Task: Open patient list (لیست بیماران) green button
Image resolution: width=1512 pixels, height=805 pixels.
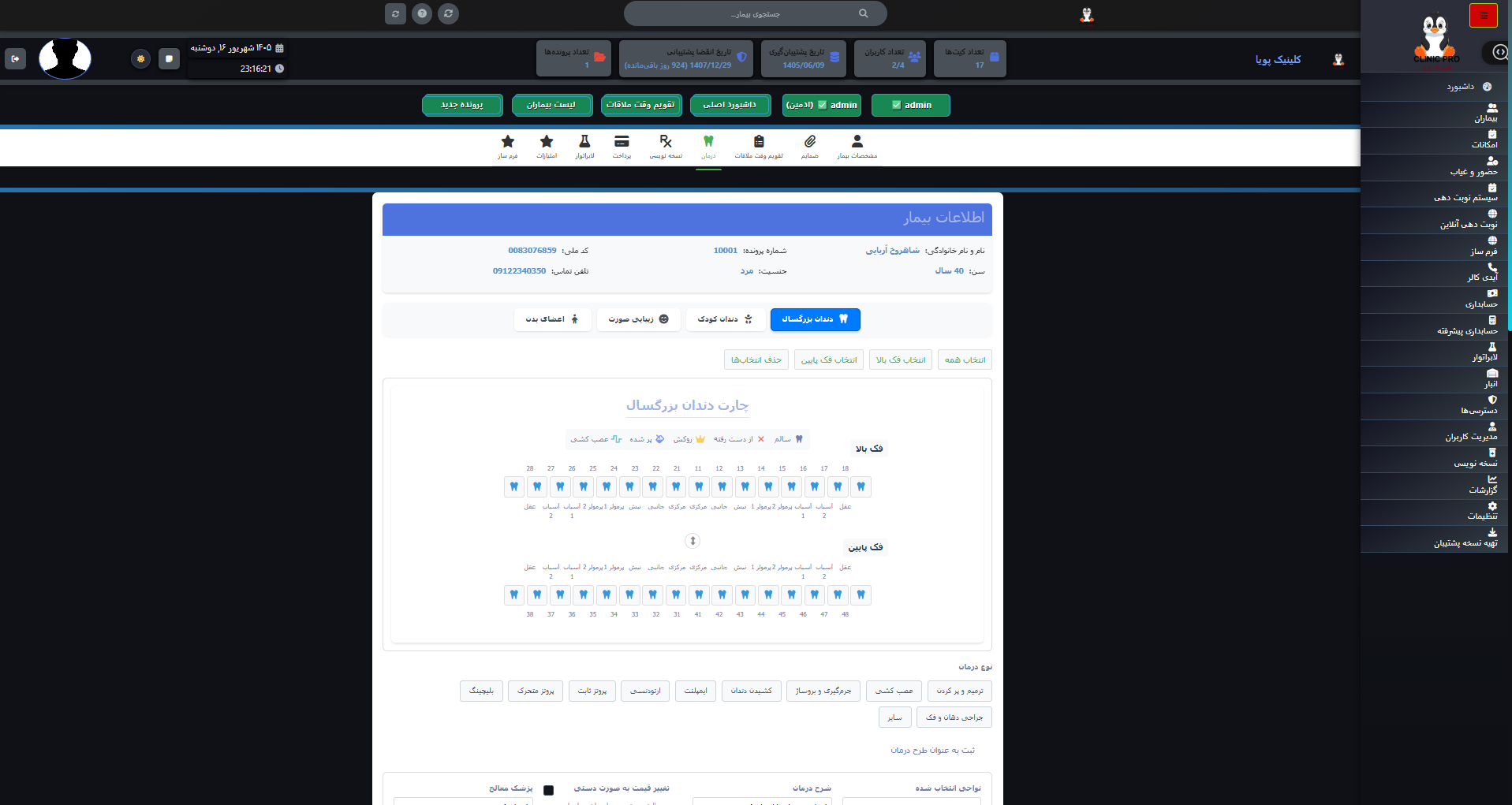Action: coord(551,105)
